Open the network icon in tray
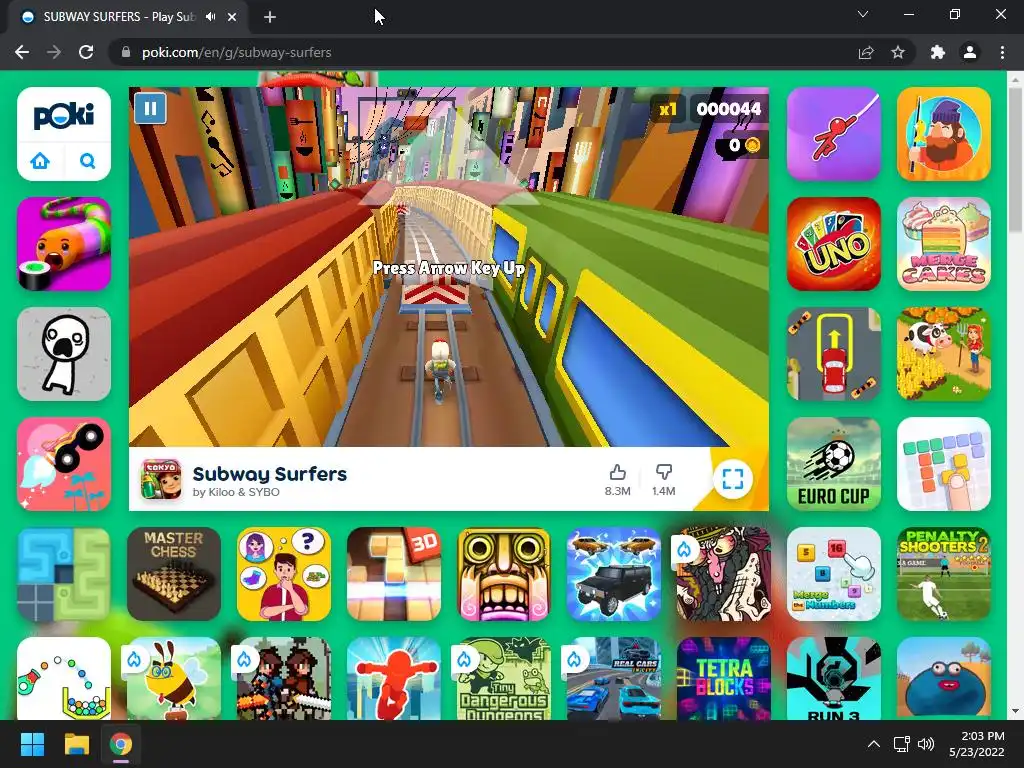The image size is (1024, 768). pyautogui.click(x=902, y=744)
